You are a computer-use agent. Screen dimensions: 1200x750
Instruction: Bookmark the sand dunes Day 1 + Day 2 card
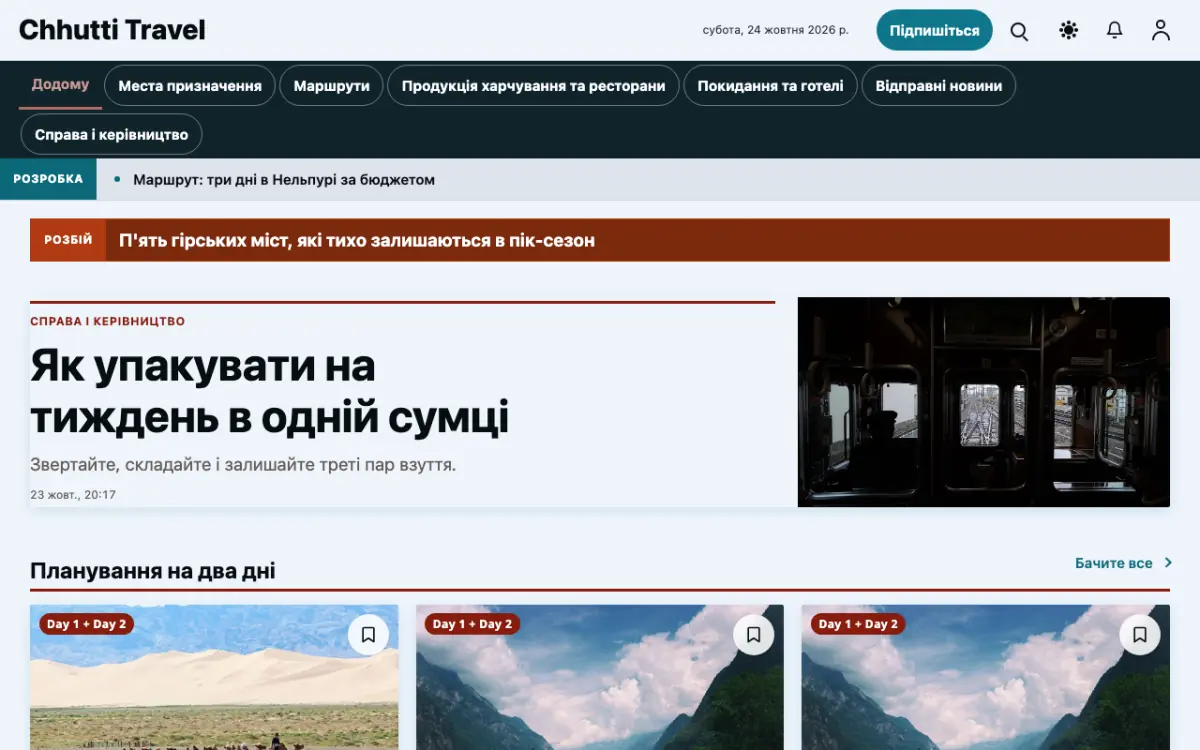click(368, 635)
